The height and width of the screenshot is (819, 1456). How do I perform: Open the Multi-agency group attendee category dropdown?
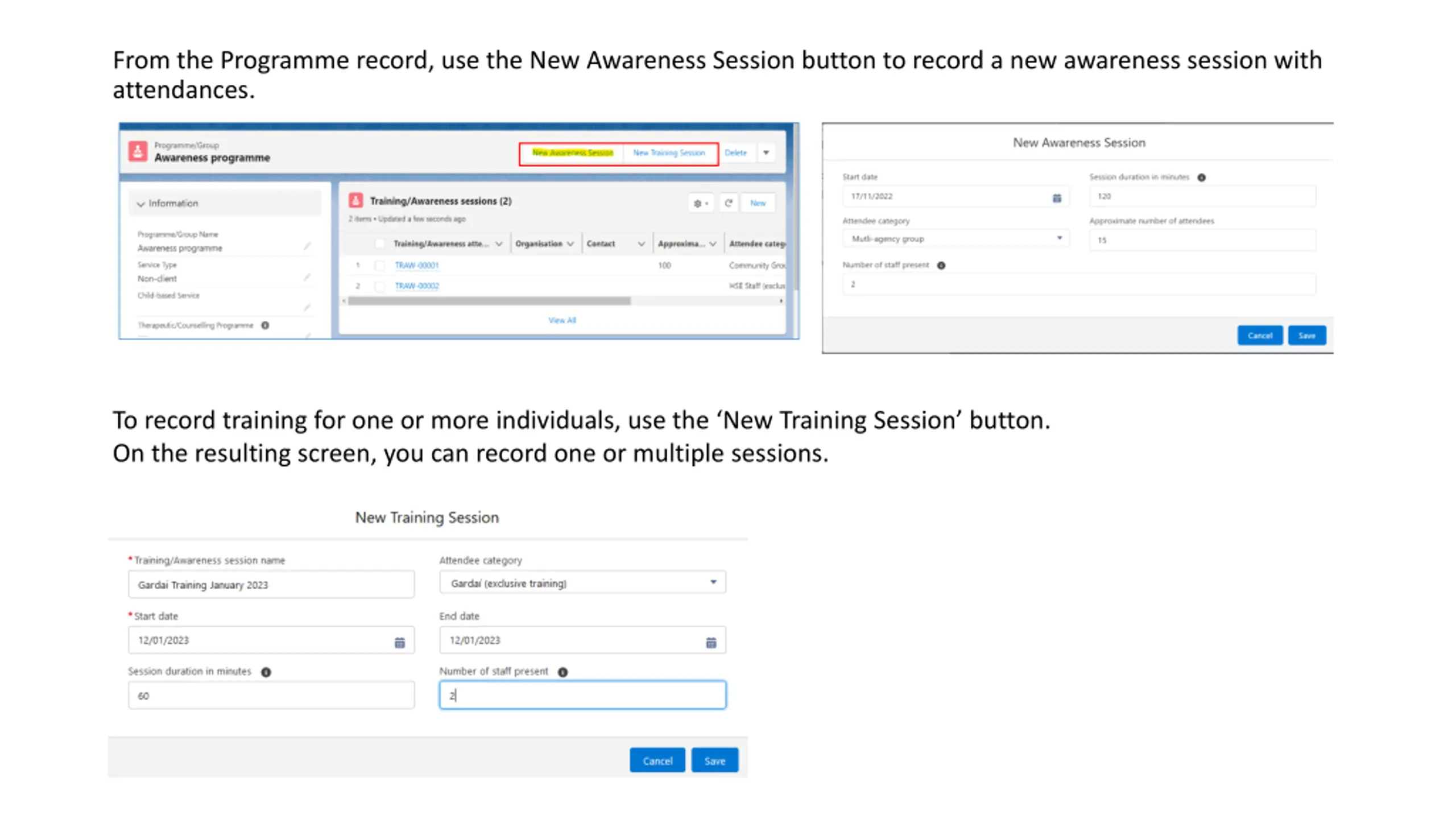[x=955, y=238]
